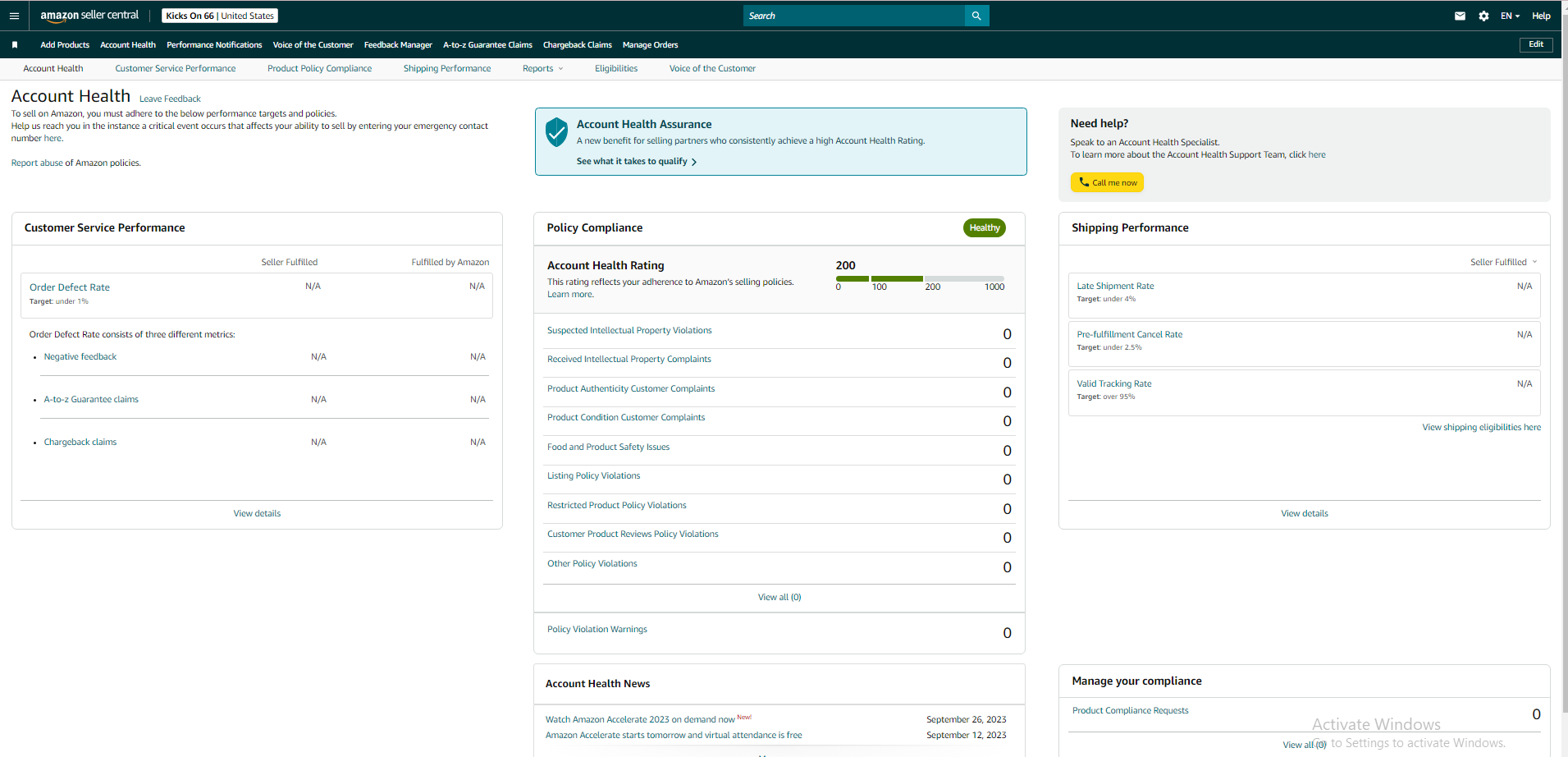Open Account Health in favorites bar
The height and width of the screenshot is (757, 1568).
128,45
